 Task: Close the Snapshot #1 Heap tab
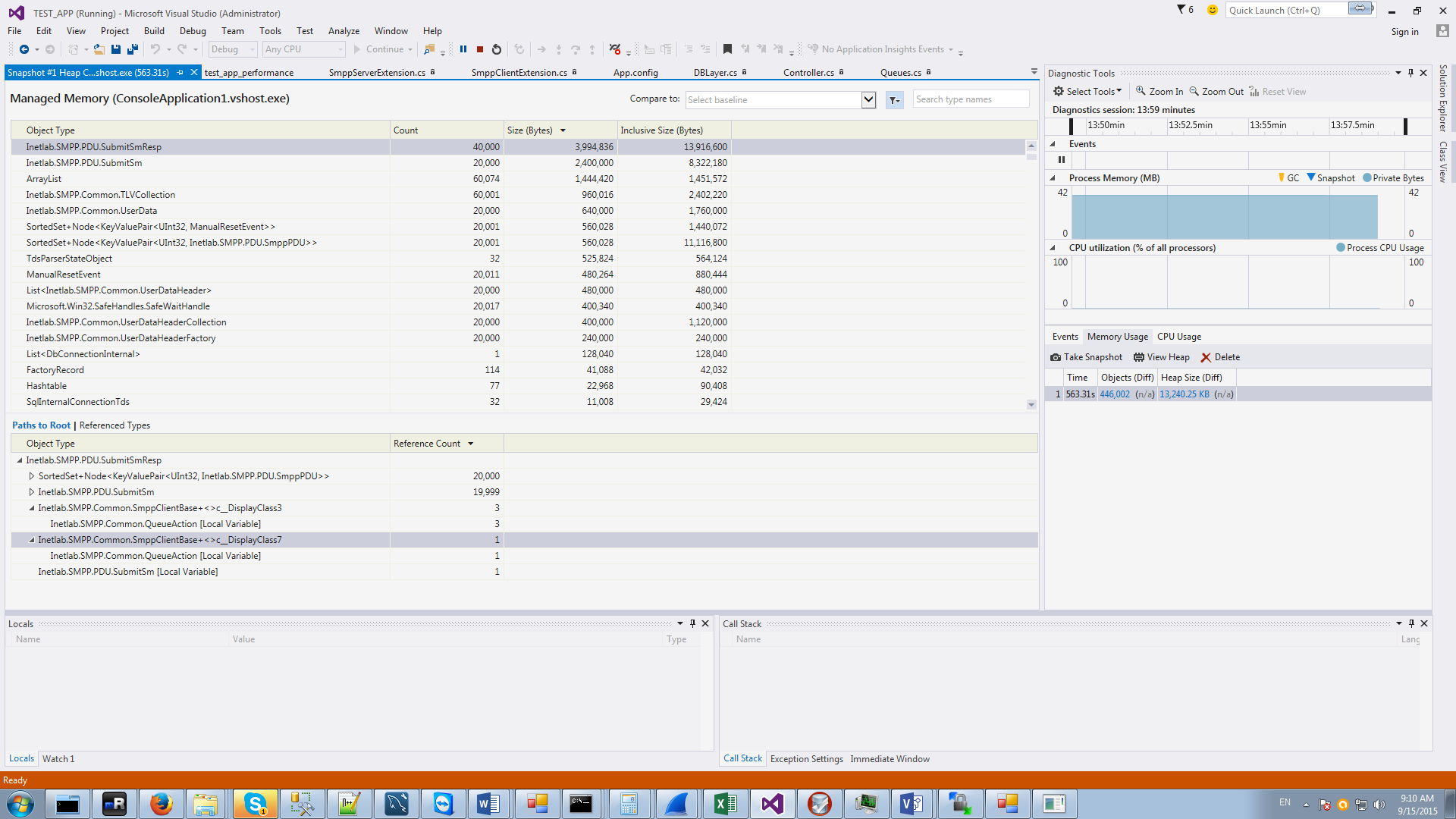[194, 73]
